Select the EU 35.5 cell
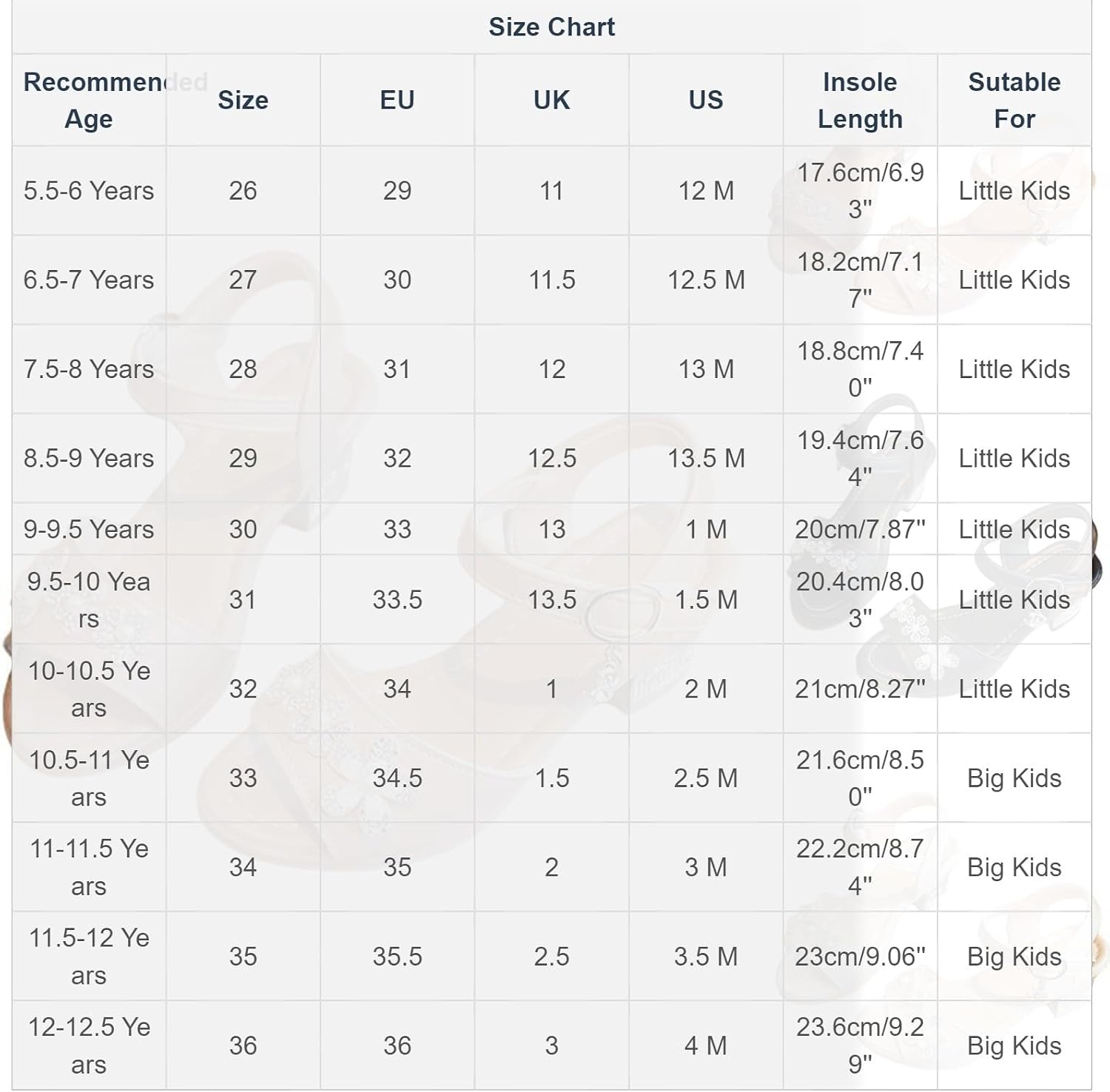The height and width of the screenshot is (1092, 1110). (397, 956)
